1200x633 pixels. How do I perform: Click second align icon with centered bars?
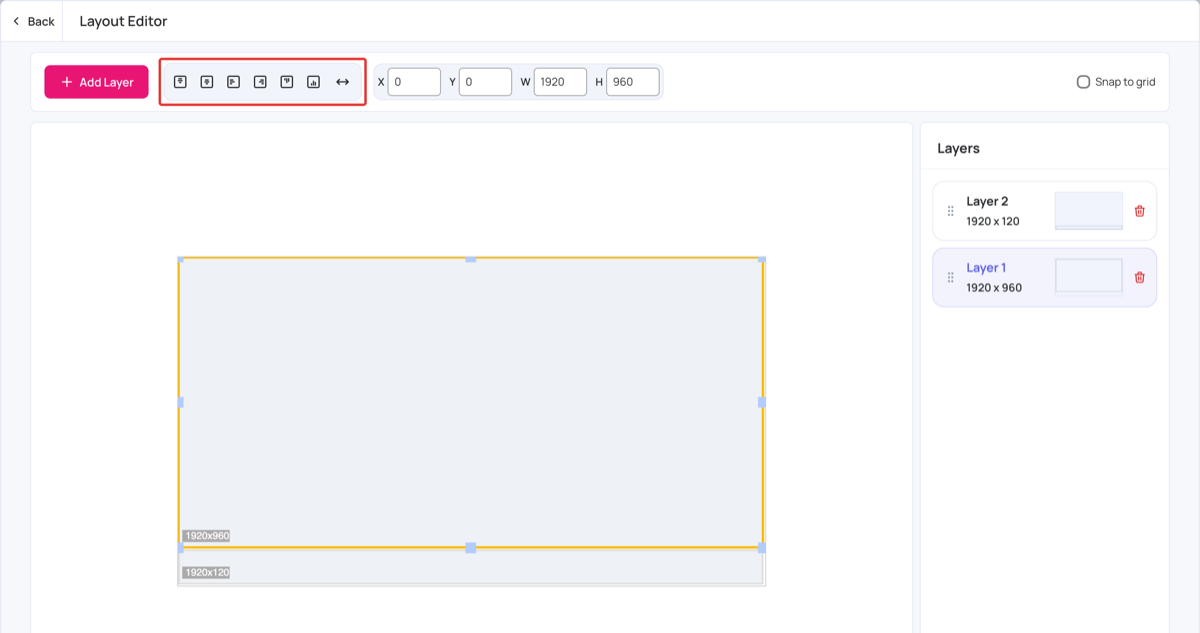[207, 82]
